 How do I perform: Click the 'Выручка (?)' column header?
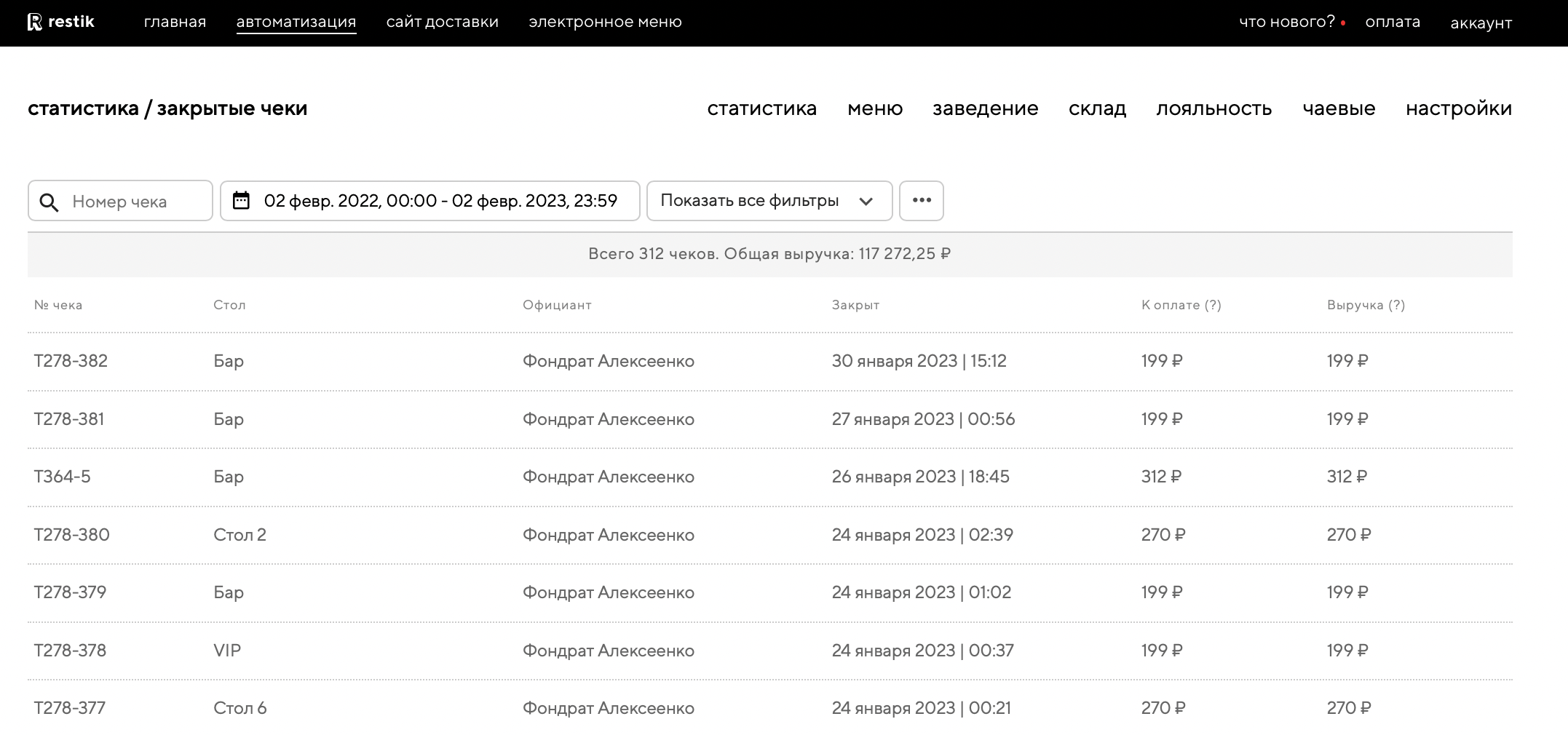click(1365, 305)
